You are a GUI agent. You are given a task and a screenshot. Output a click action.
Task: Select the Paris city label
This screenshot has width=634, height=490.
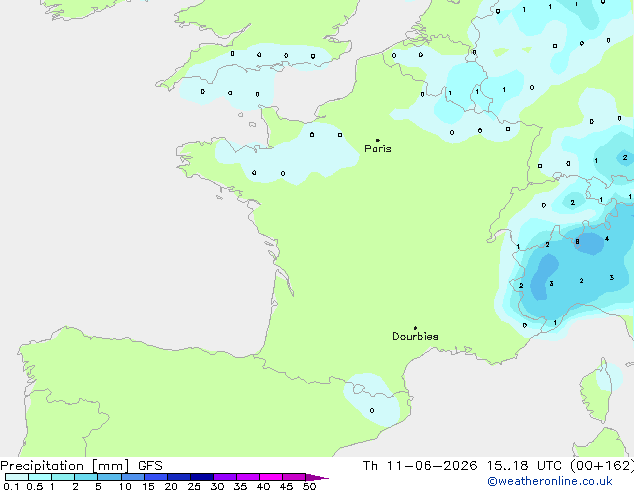(378, 149)
